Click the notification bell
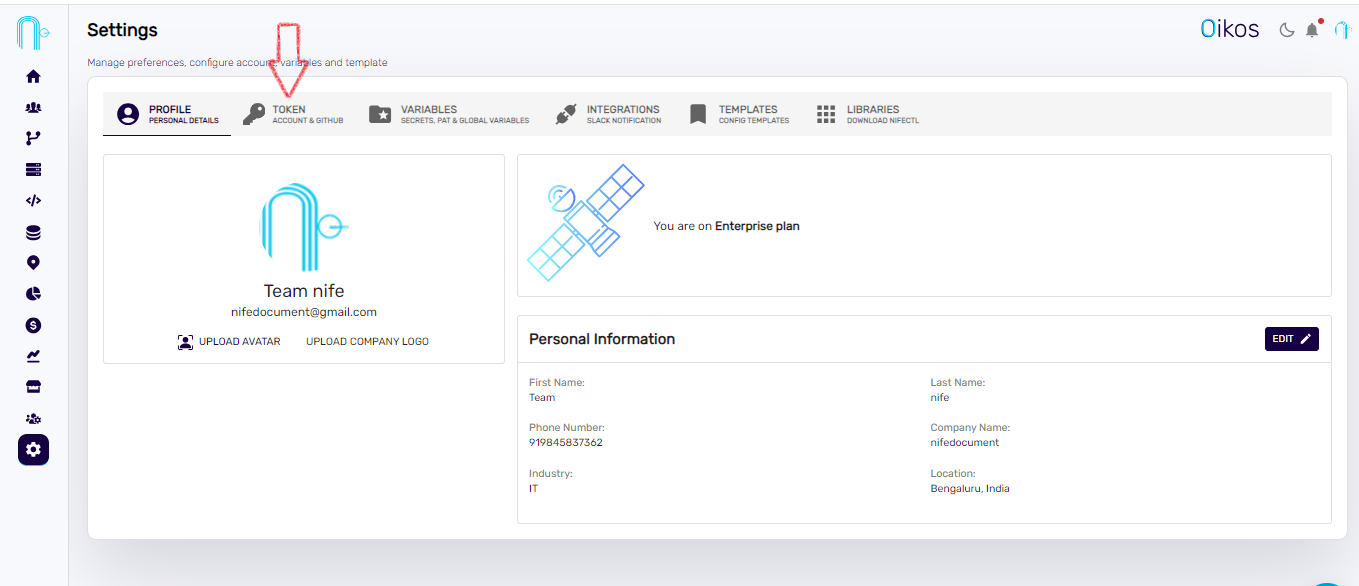 click(1313, 30)
